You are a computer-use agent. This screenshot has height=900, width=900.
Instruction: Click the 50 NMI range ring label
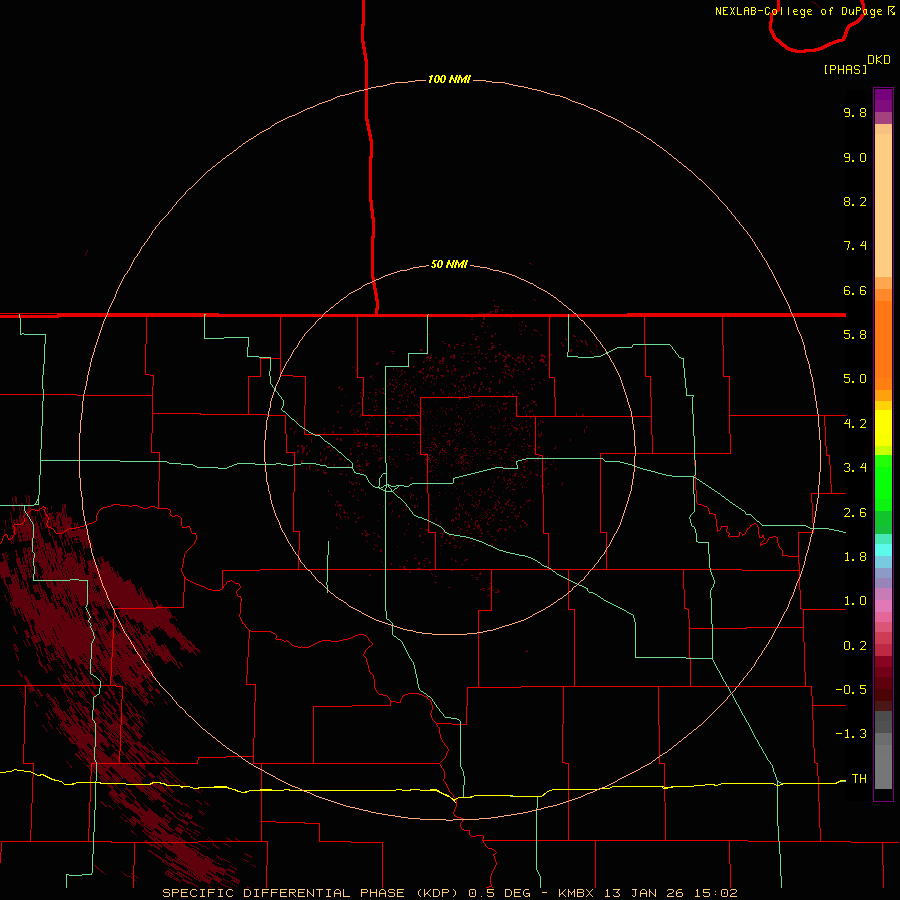pyautogui.click(x=449, y=264)
